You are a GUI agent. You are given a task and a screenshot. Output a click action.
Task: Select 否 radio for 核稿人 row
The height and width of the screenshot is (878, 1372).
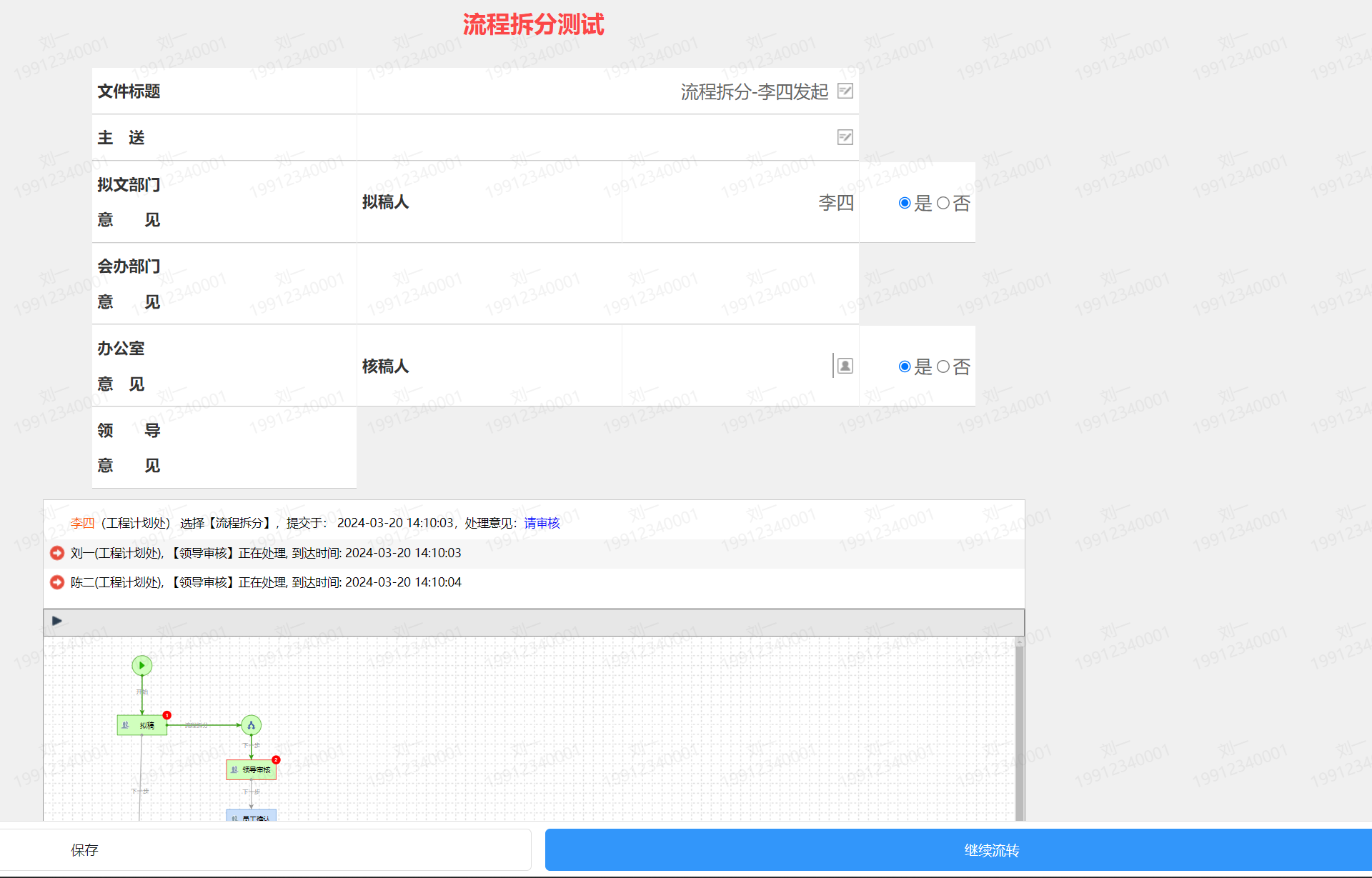pyautogui.click(x=943, y=366)
